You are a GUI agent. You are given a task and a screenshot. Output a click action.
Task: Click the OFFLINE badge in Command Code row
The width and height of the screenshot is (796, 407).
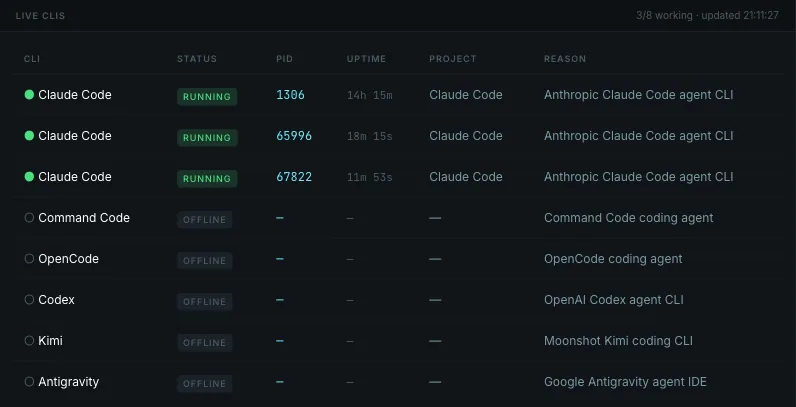205,220
